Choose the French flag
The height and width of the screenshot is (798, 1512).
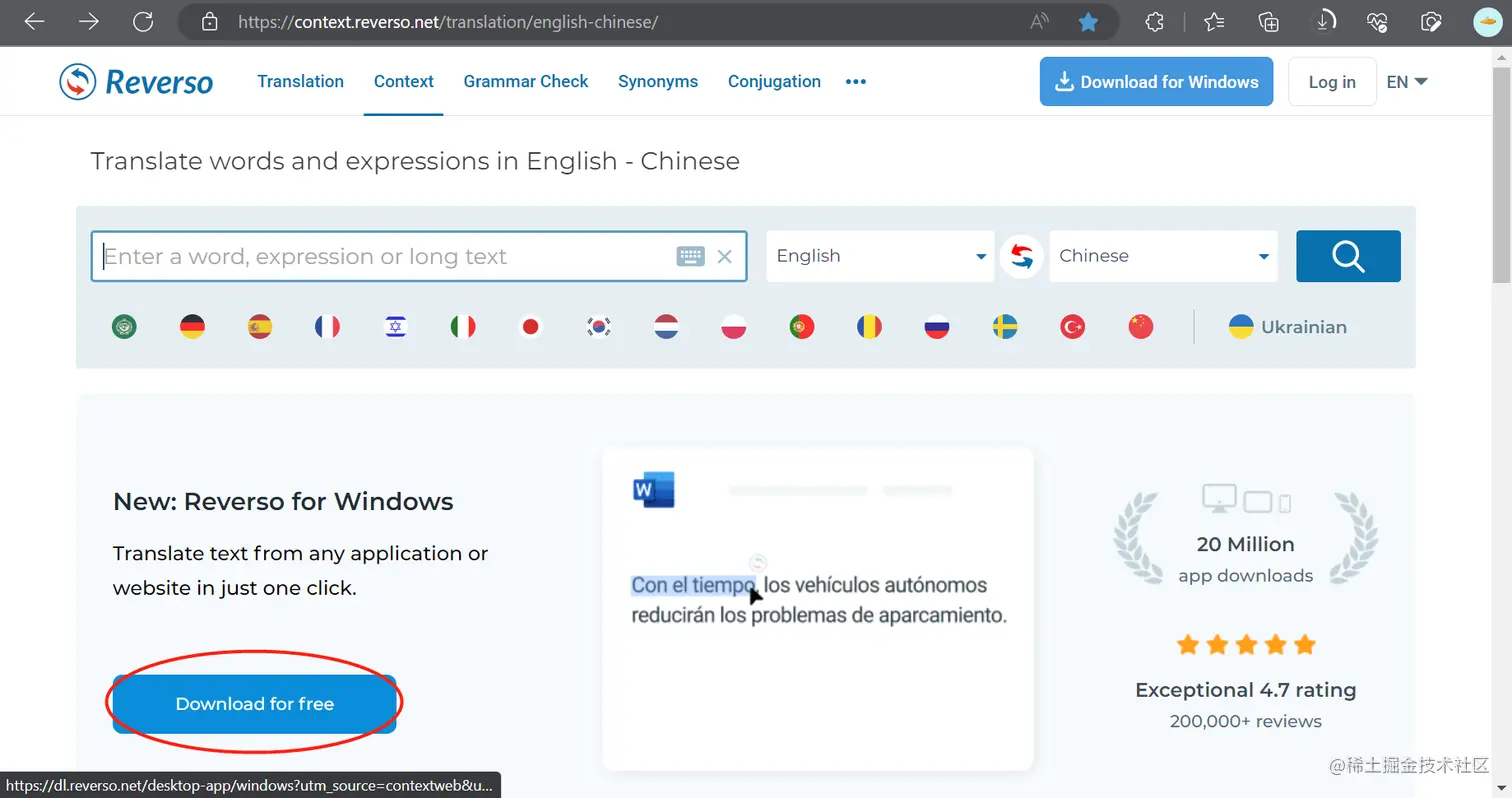(327, 327)
